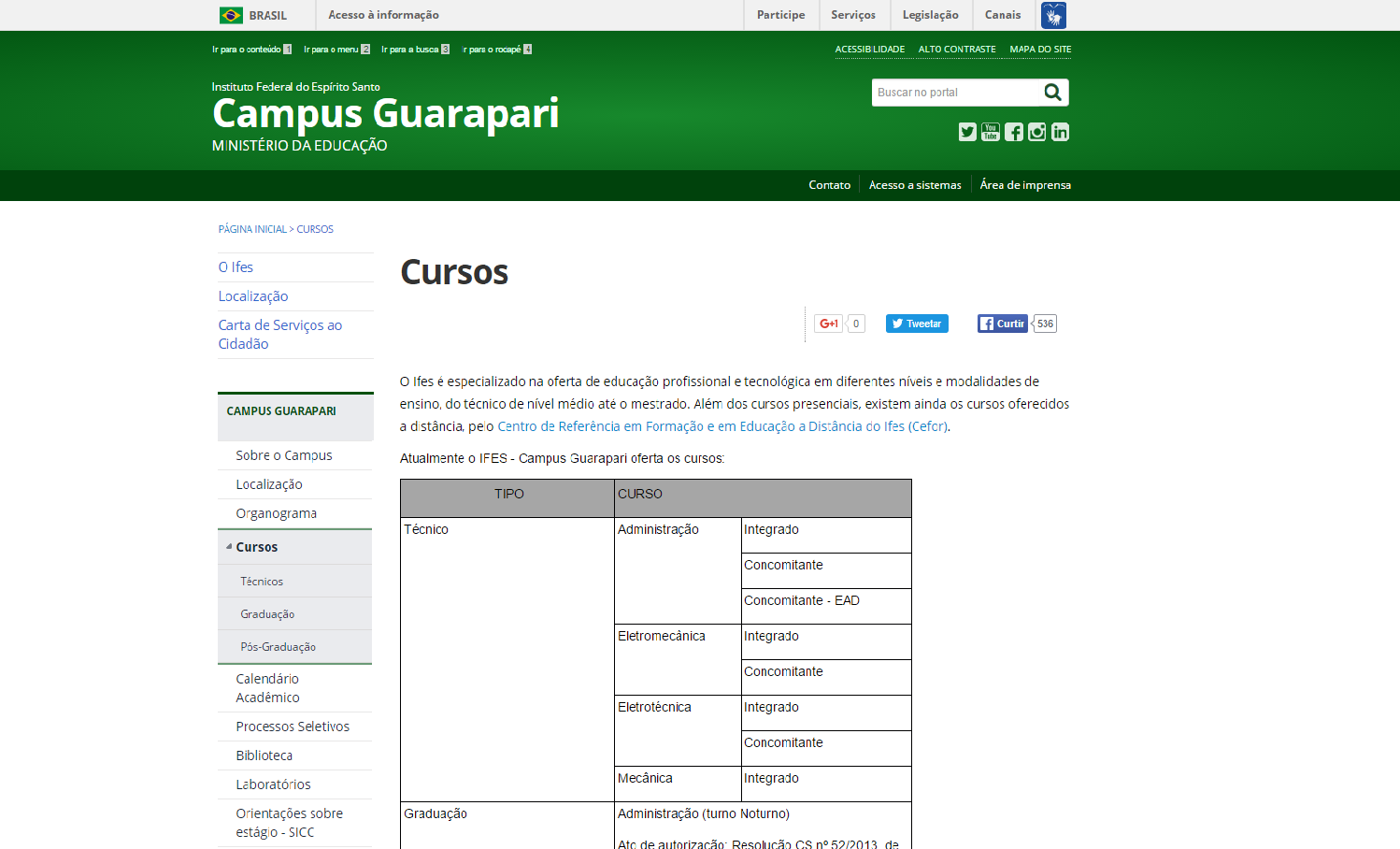The width and height of the screenshot is (1400, 849).
Task: Open Sobre o Campus sidebar item
Action: [x=284, y=455]
